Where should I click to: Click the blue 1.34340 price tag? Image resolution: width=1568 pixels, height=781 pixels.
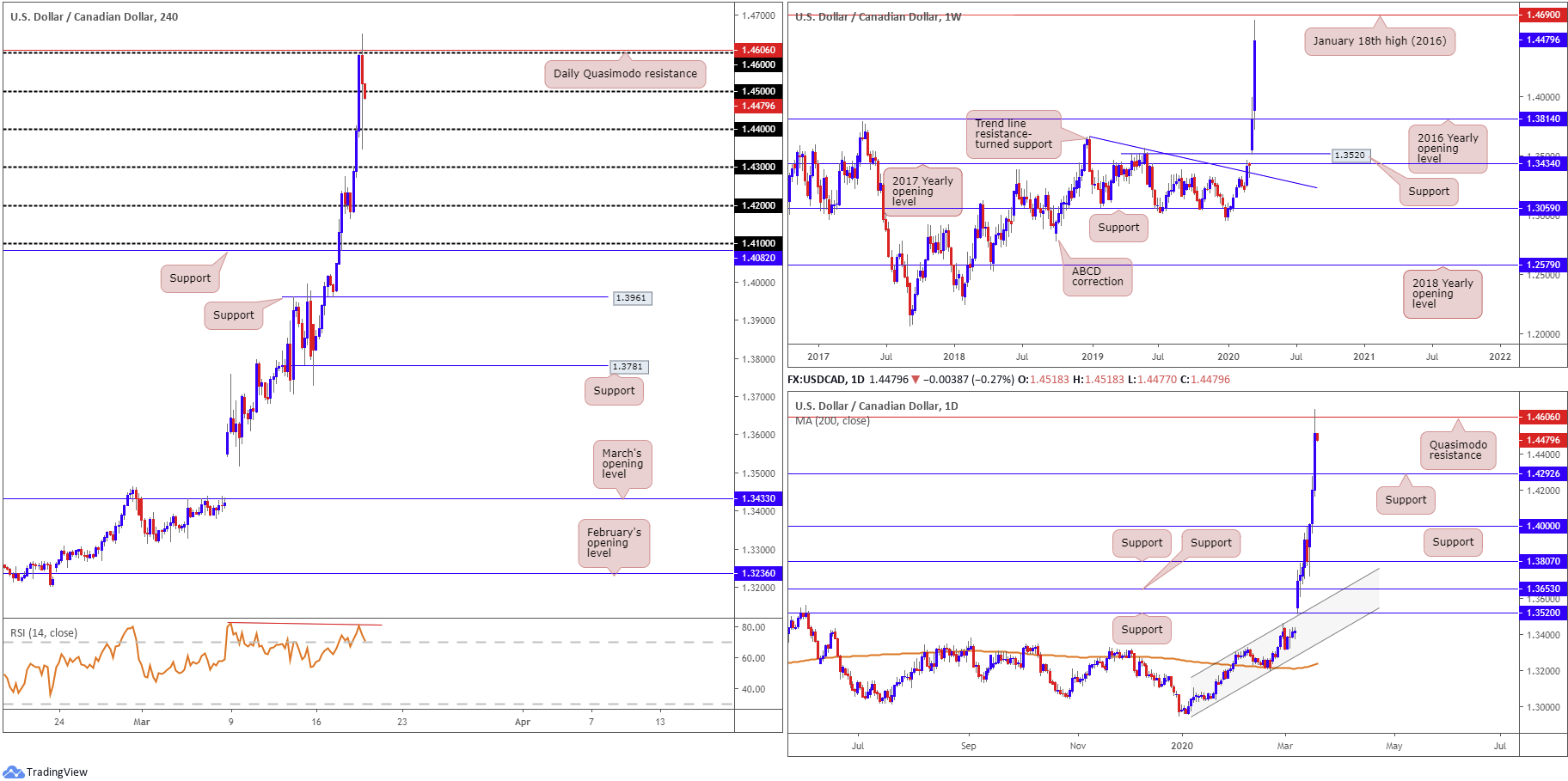pyautogui.click(x=1543, y=163)
